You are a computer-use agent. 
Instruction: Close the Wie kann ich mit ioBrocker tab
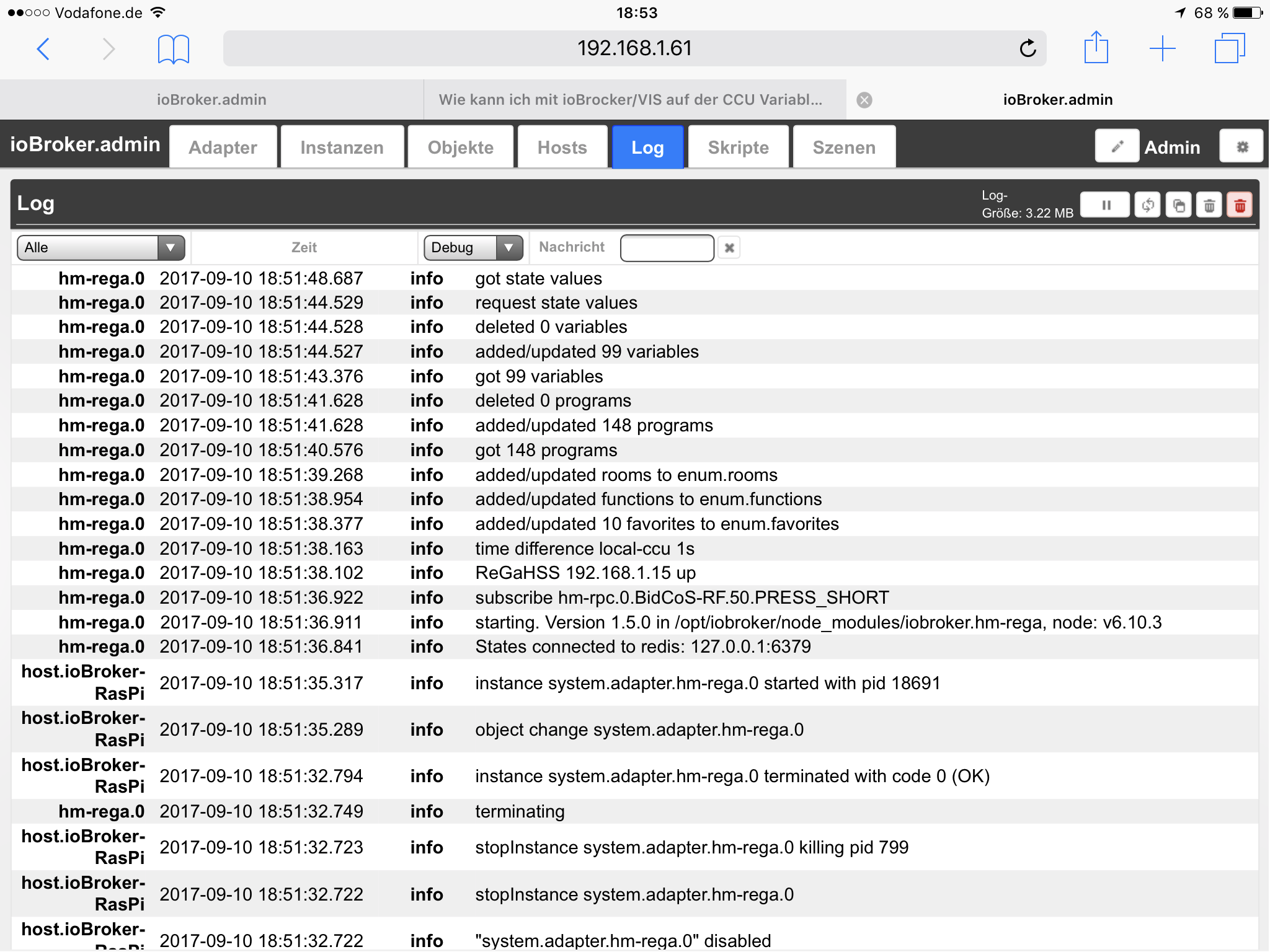(864, 100)
